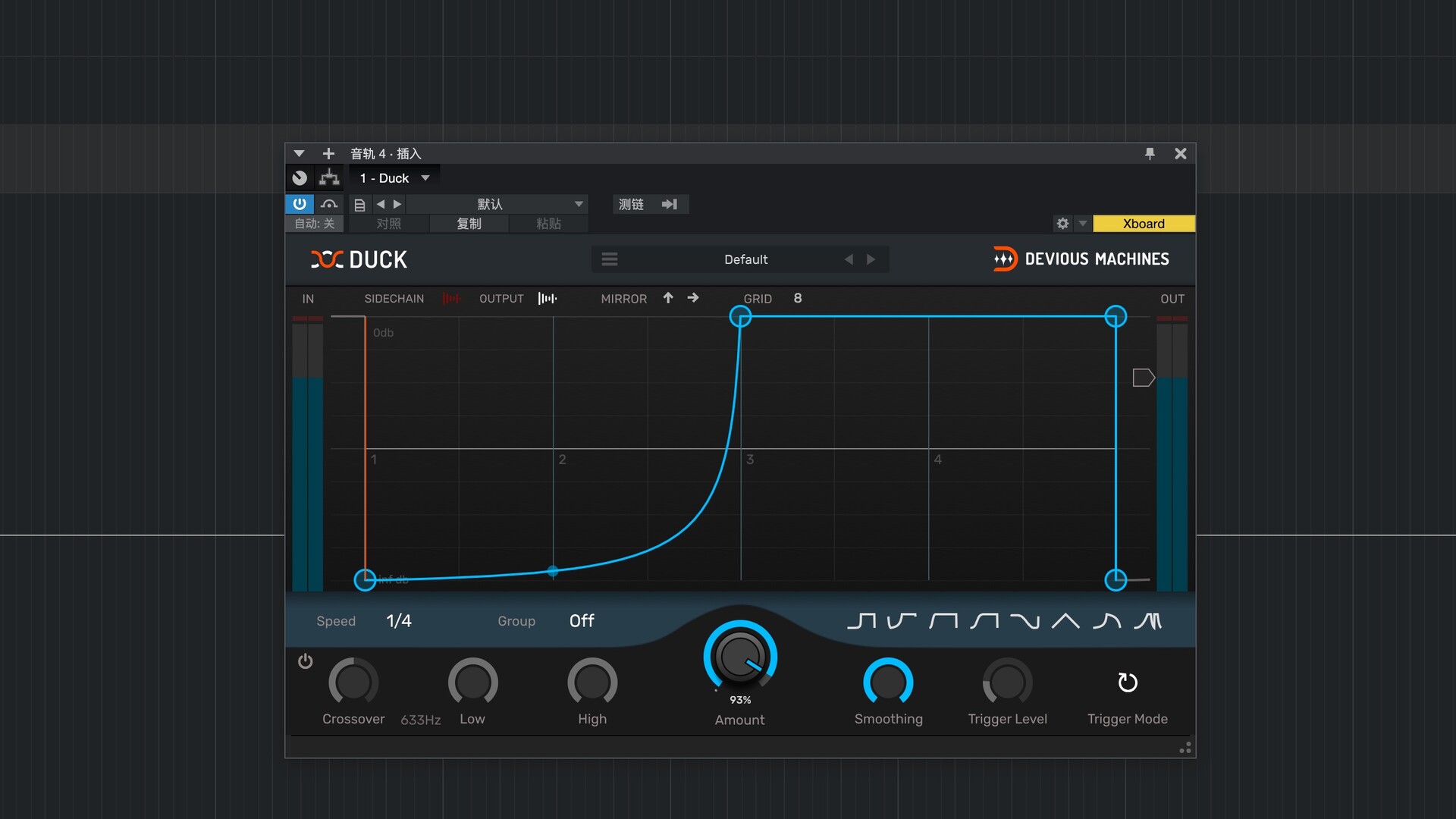1456x819 pixels.
Task: Select the third trapezoid curve shape
Action: tap(943, 622)
